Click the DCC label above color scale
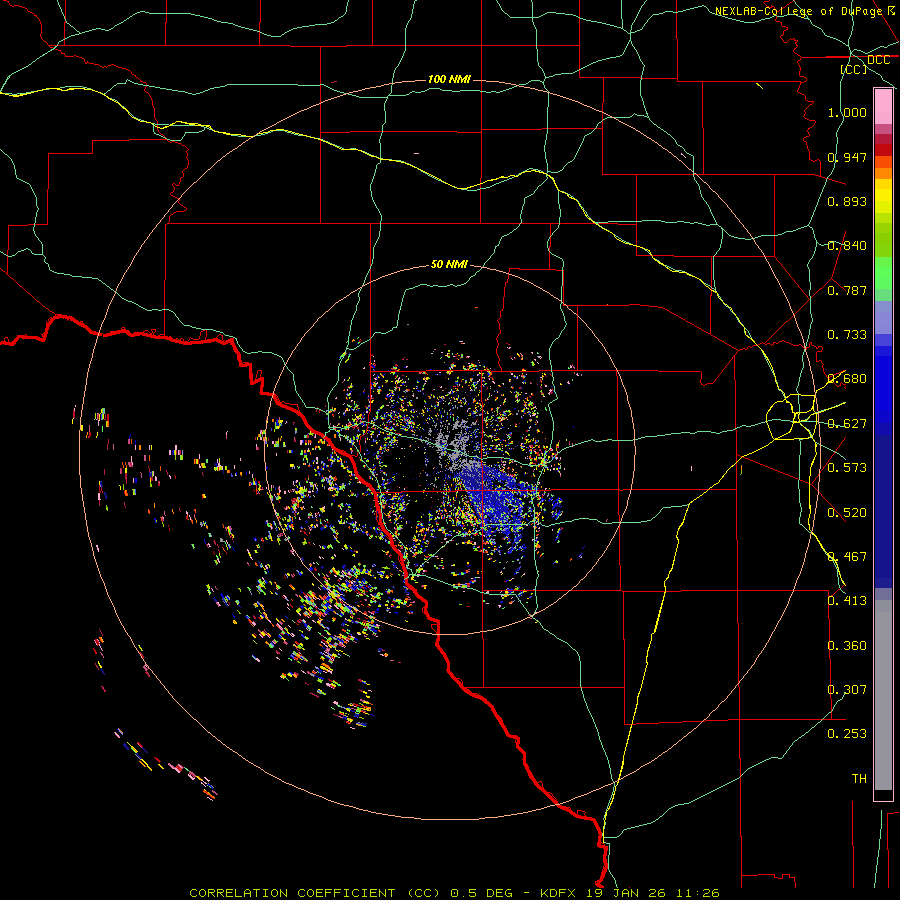Viewport: 900px width, 900px height. click(878, 60)
